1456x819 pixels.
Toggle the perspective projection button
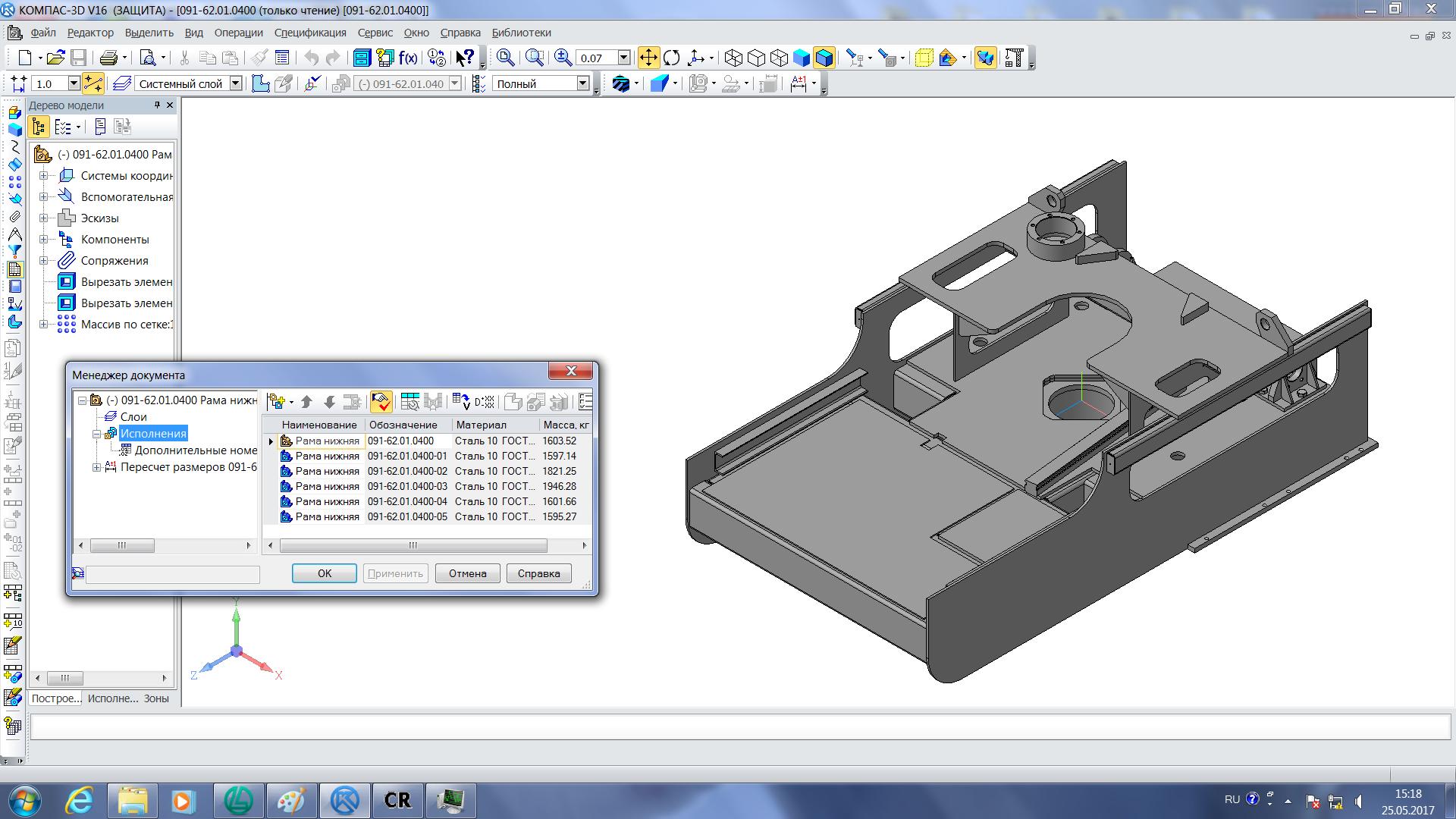point(924,58)
